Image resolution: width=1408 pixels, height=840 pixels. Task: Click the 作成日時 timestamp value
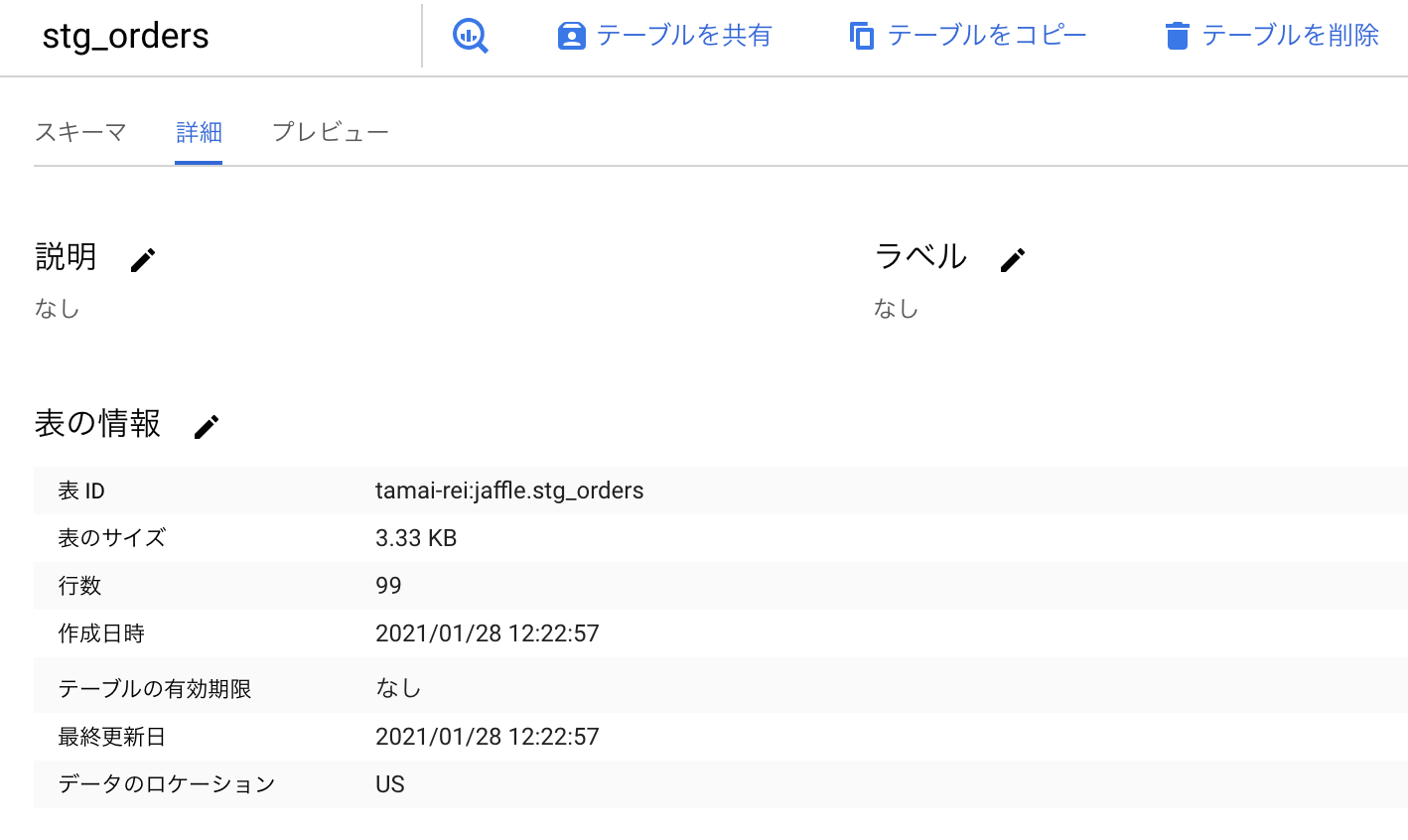point(488,633)
